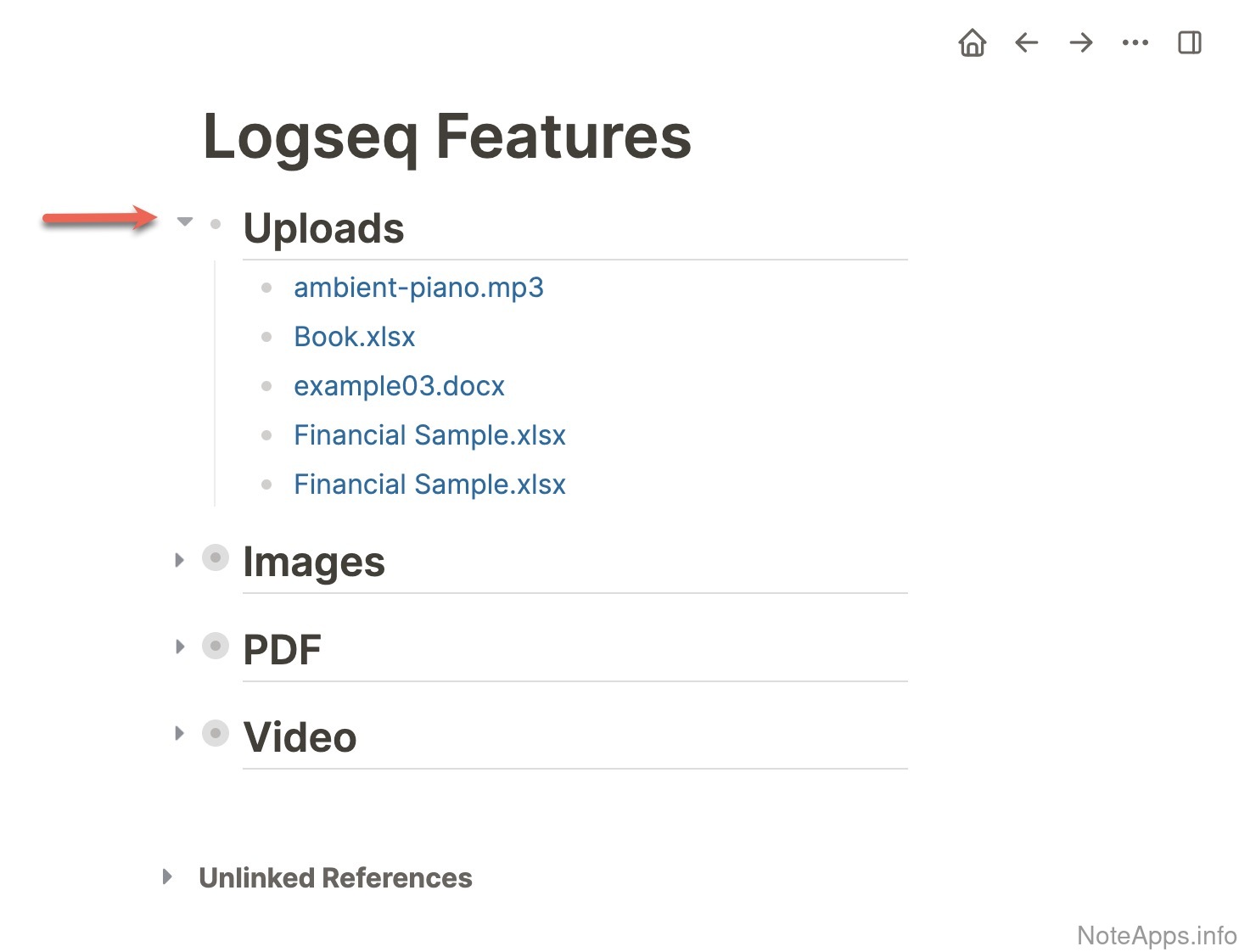This screenshot has height=952, width=1239.
Task: Expand the PDF block
Action: [x=179, y=647]
